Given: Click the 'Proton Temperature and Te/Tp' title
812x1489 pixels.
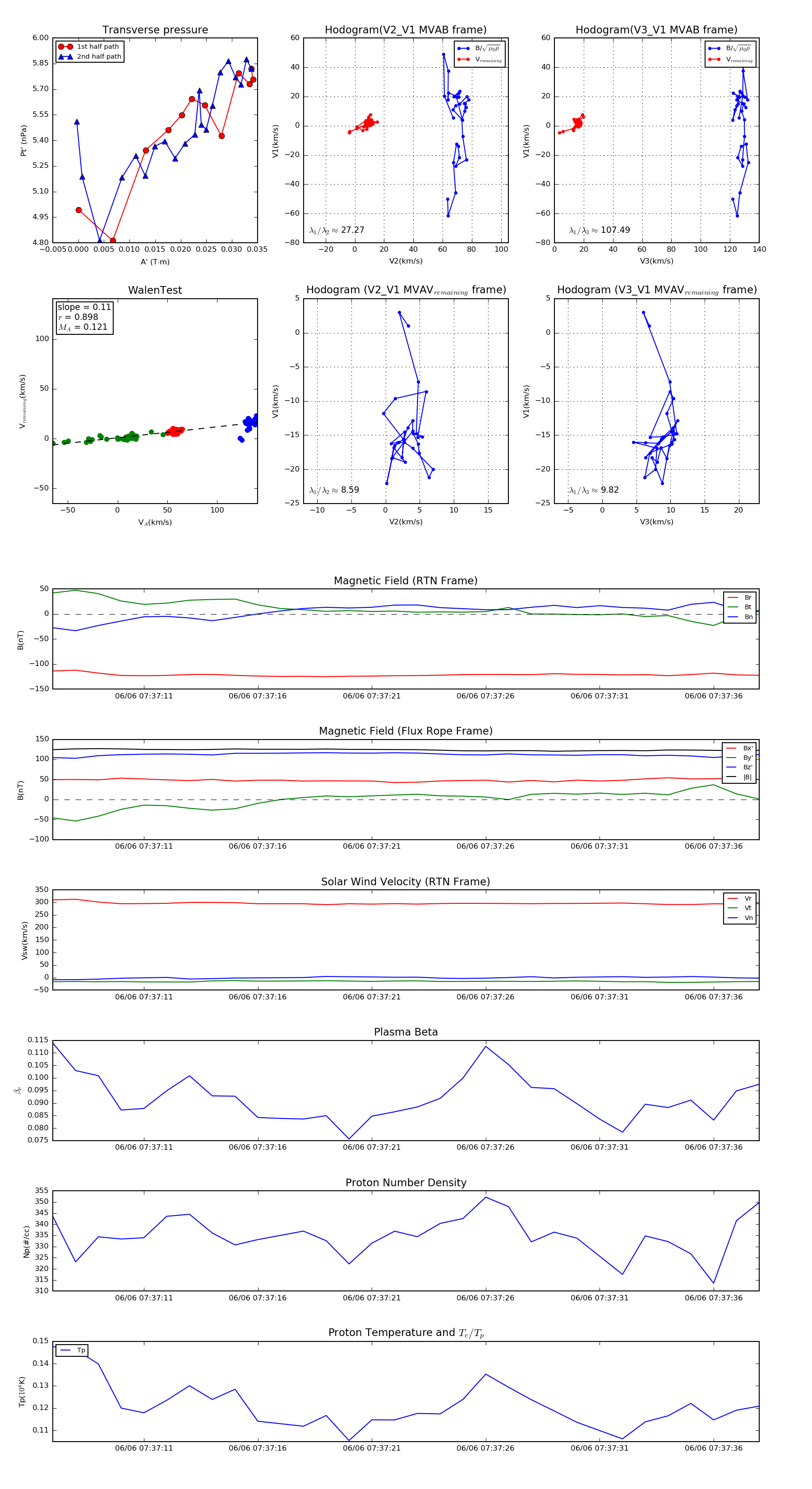Looking at the screenshot, I should (x=406, y=1333).
